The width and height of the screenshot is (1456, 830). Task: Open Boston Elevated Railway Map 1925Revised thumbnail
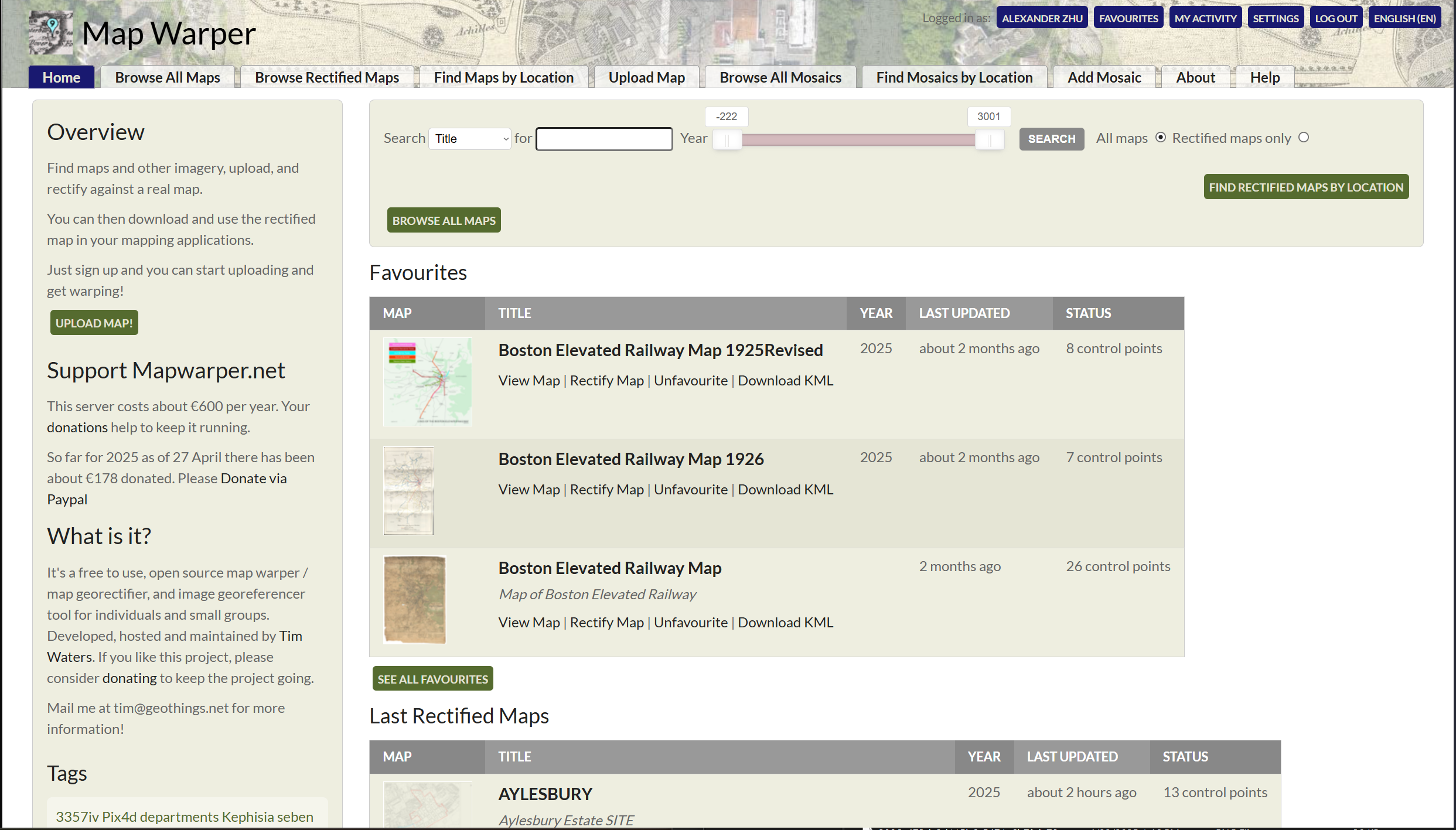tap(428, 382)
